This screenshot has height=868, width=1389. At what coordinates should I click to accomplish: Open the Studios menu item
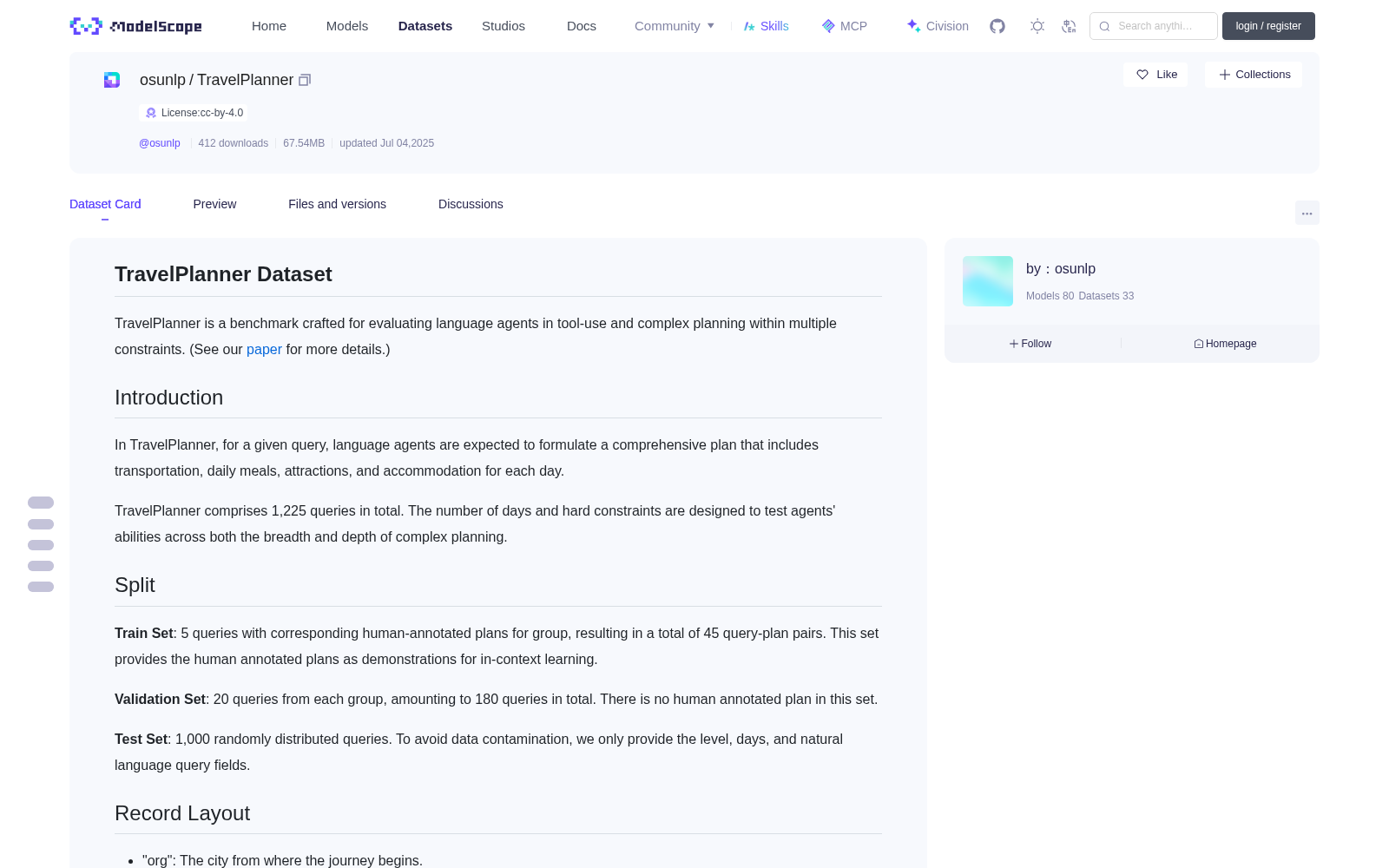(504, 26)
